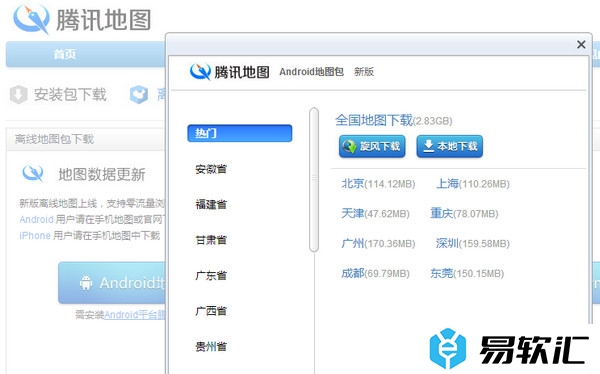Download the 东莞 map (150.15MB)
This screenshot has width=600, height=374.
click(x=467, y=273)
